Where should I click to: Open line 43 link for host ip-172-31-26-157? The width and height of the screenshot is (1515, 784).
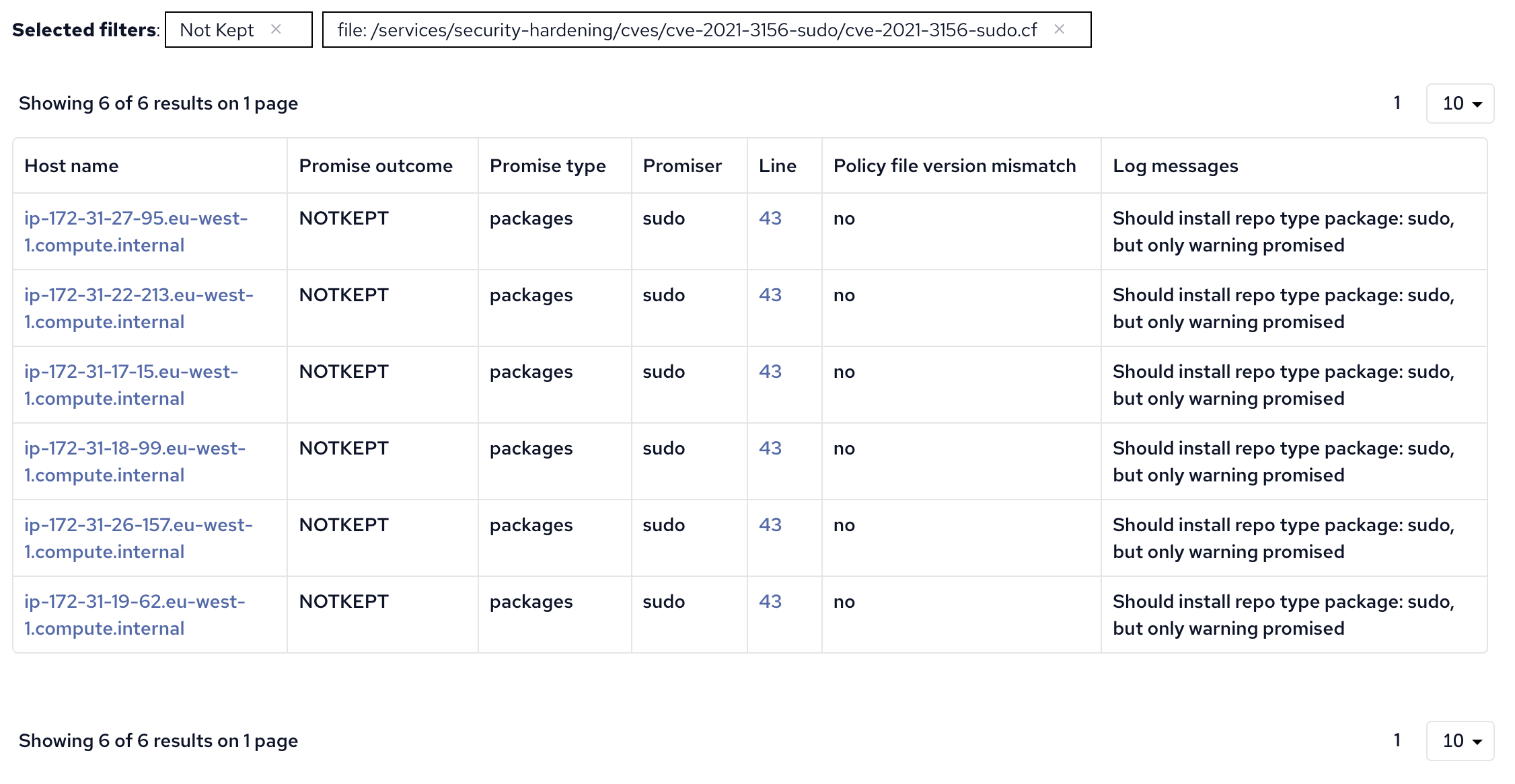click(770, 525)
